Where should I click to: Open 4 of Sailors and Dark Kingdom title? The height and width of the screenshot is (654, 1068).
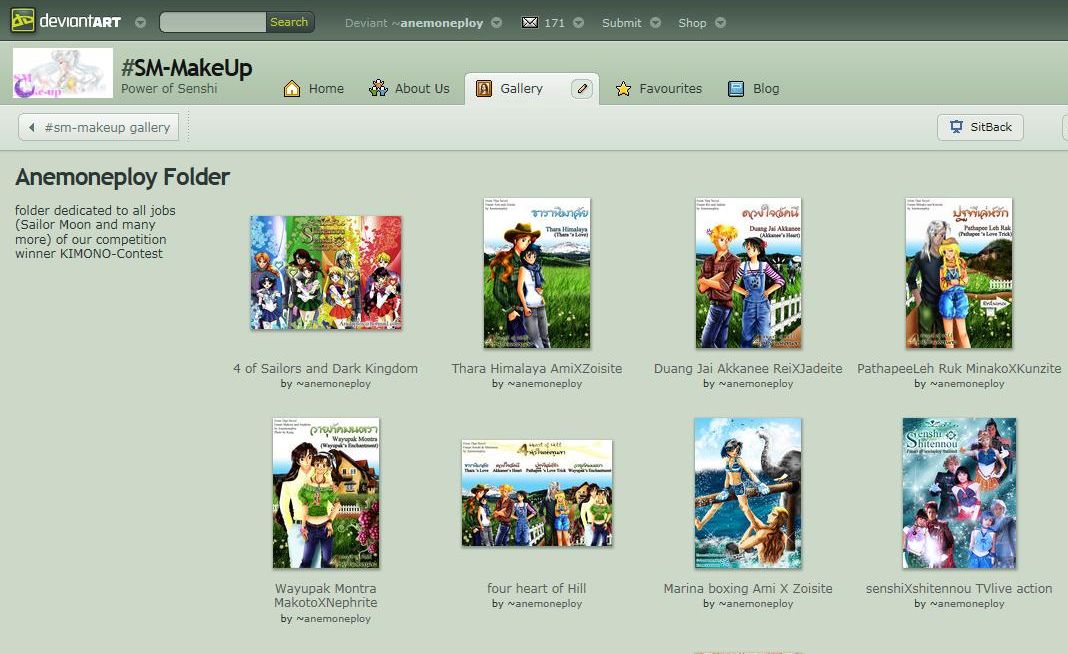(326, 369)
